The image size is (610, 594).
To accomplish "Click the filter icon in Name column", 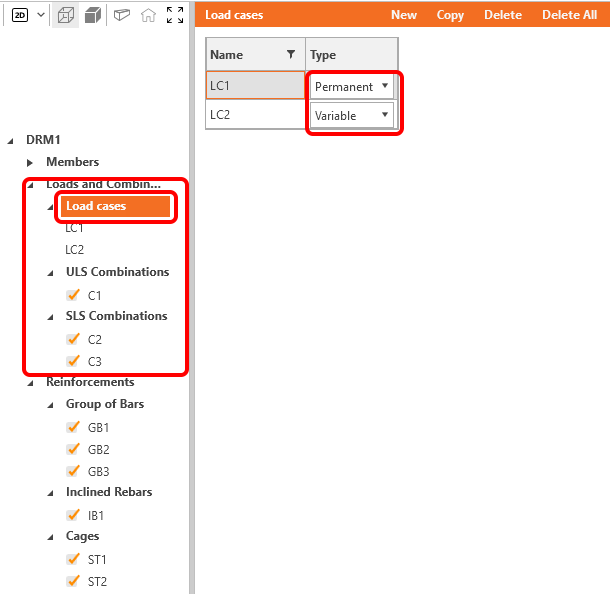I will (291, 55).
